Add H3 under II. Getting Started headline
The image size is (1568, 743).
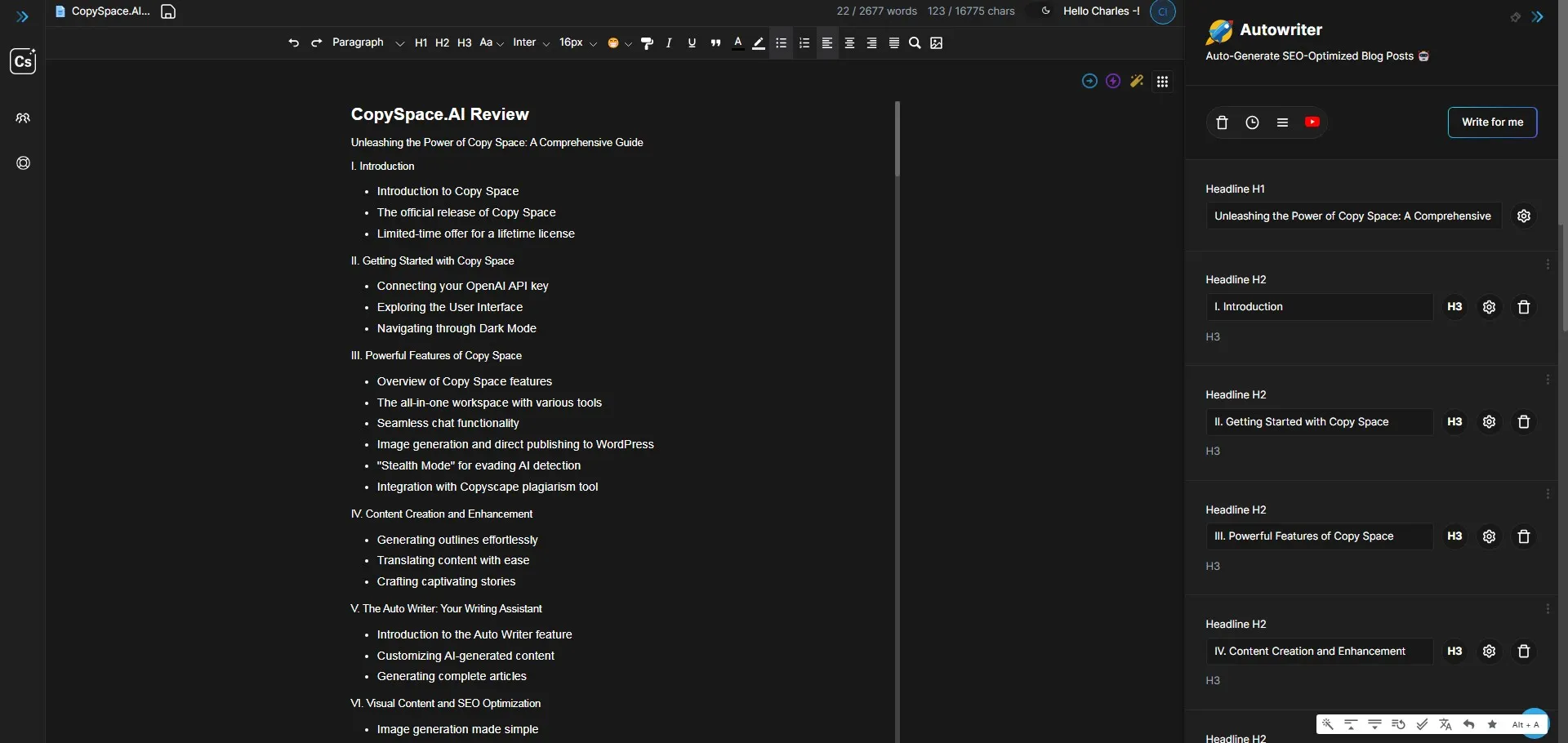1454,422
